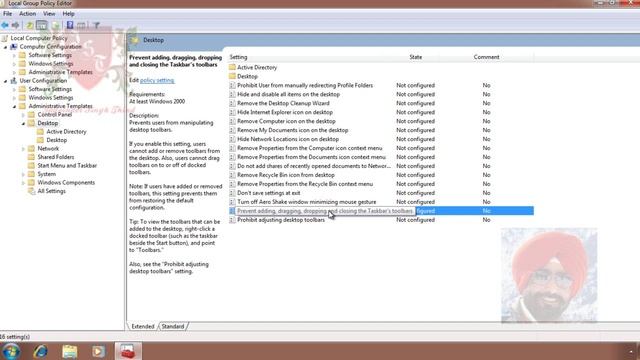Expand the Control Panel tree node
640x360 pixels.
tap(23, 115)
